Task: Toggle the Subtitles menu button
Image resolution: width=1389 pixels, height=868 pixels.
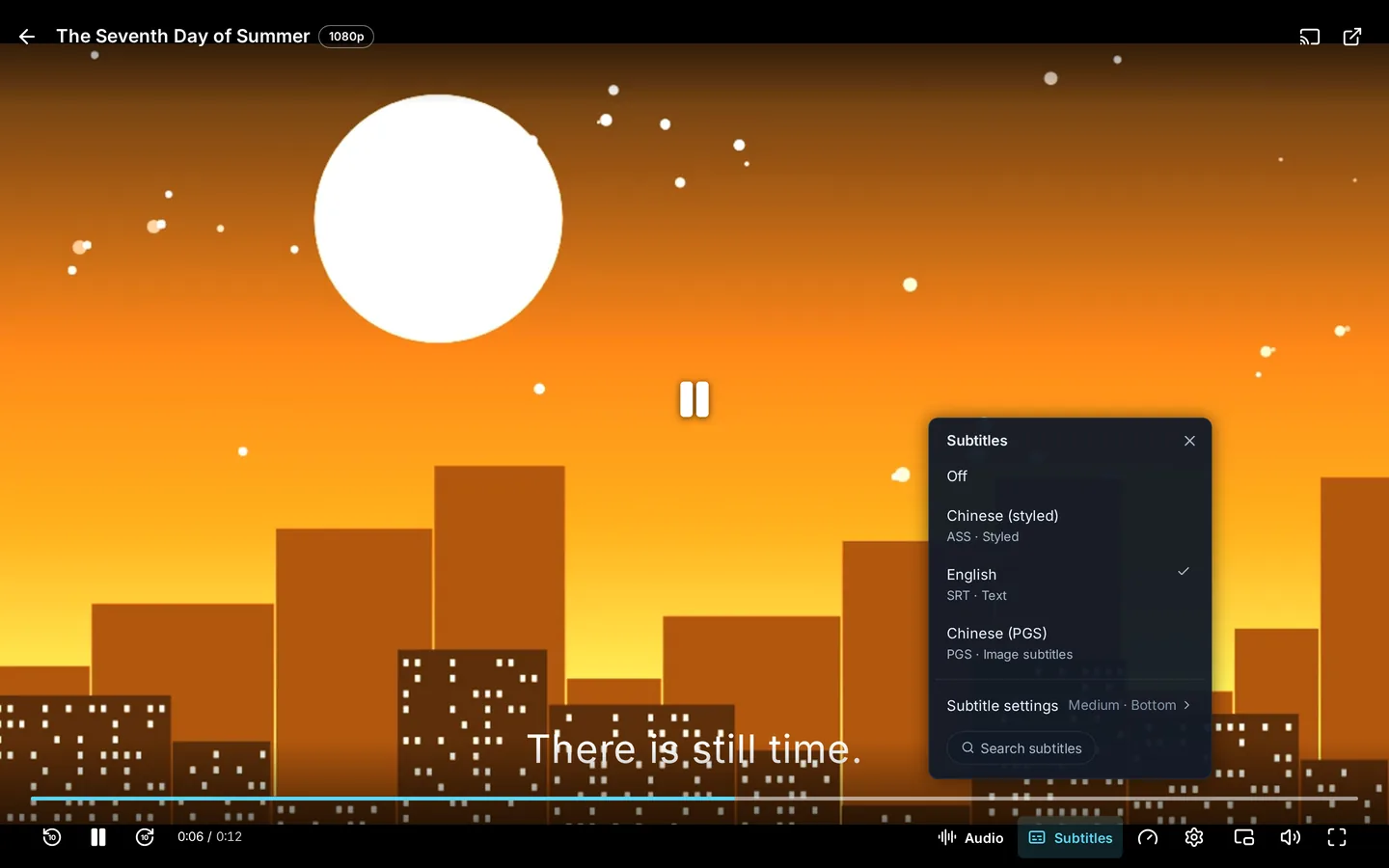Action: 1071,838
